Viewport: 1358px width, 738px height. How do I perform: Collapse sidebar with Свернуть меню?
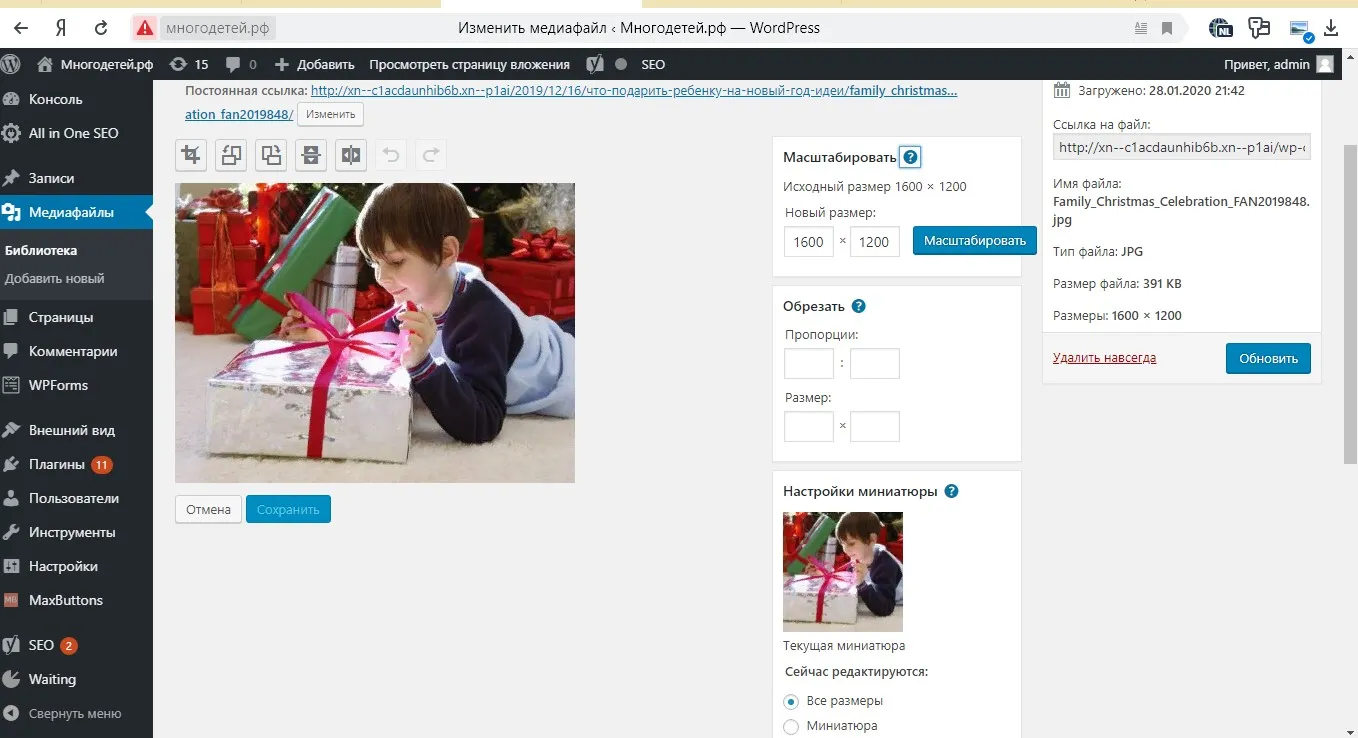[x=76, y=714]
